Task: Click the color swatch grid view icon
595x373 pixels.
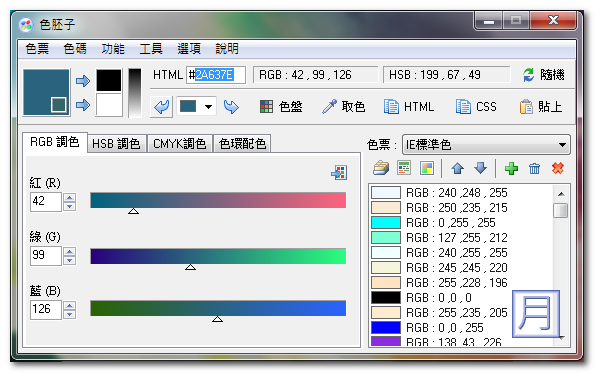Action: point(427,168)
